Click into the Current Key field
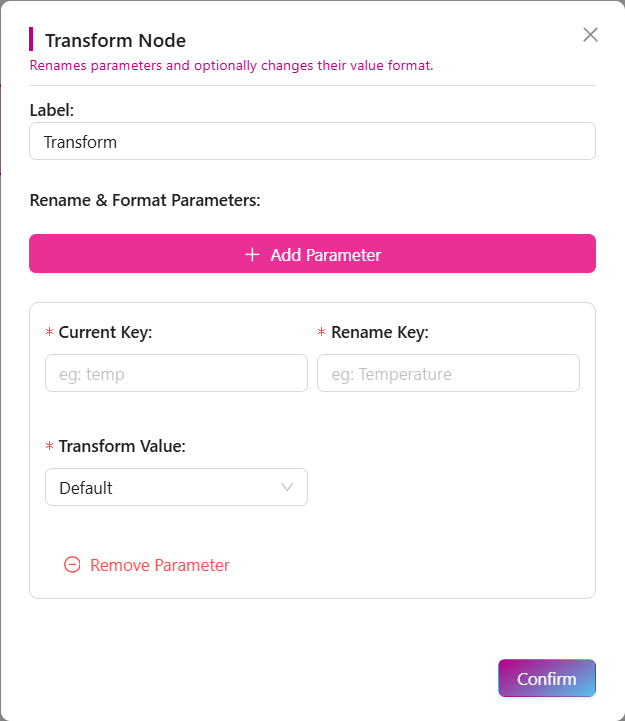The height and width of the screenshot is (721, 625). [x=176, y=374]
